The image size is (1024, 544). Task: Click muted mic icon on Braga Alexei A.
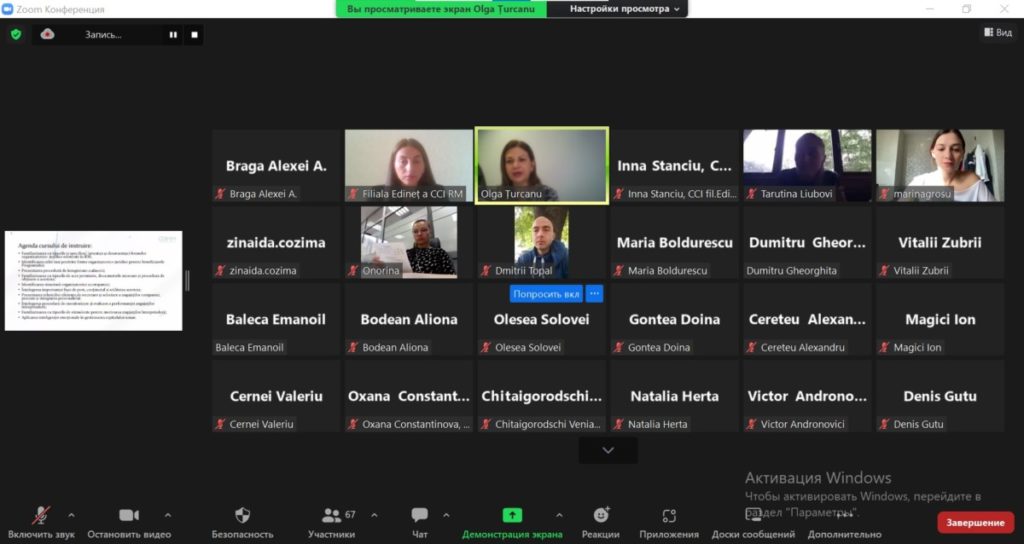coord(221,194)
